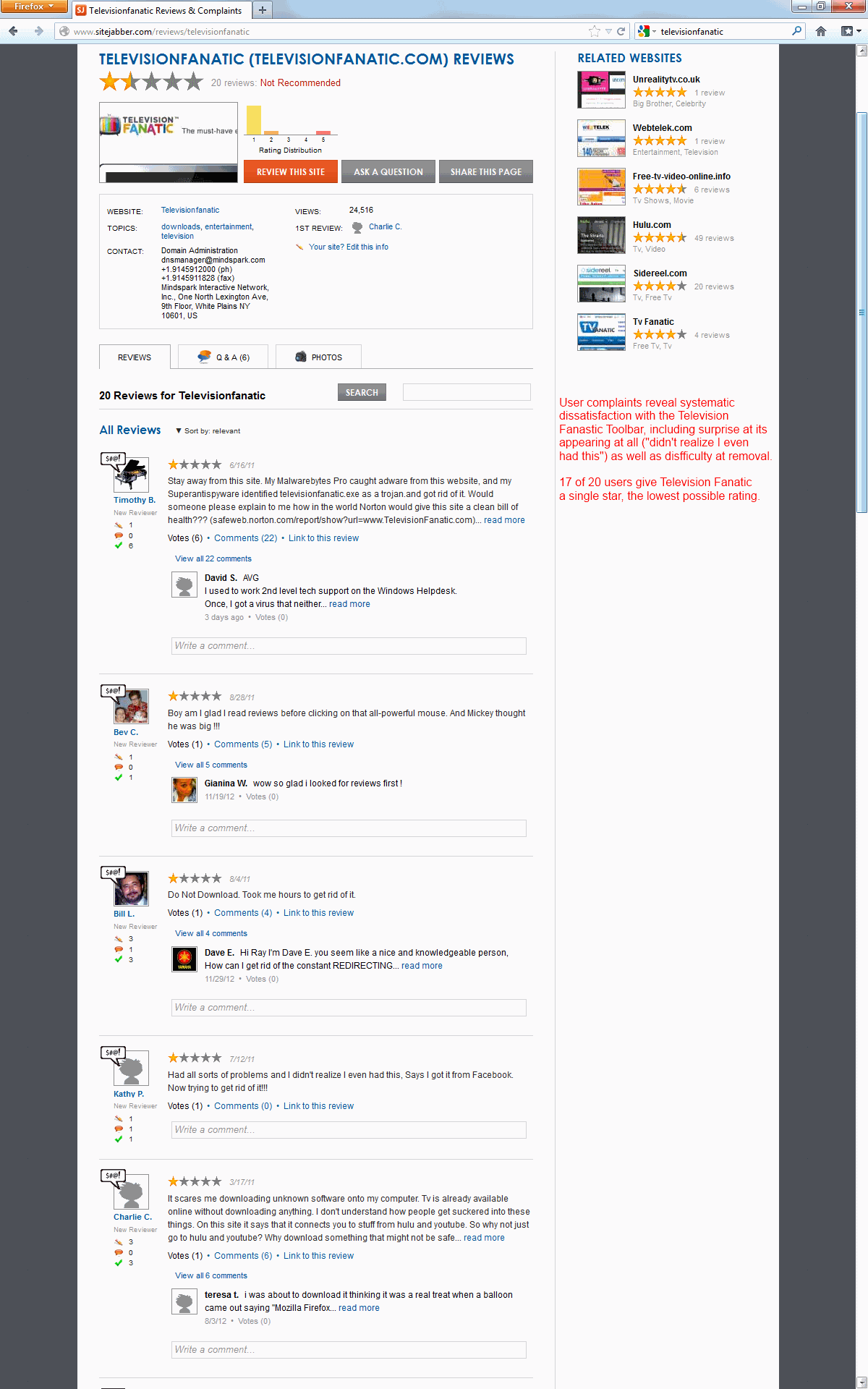868x1389 pixels.
Task: Bookmark this page with the star icon
Action: [595, 31]
